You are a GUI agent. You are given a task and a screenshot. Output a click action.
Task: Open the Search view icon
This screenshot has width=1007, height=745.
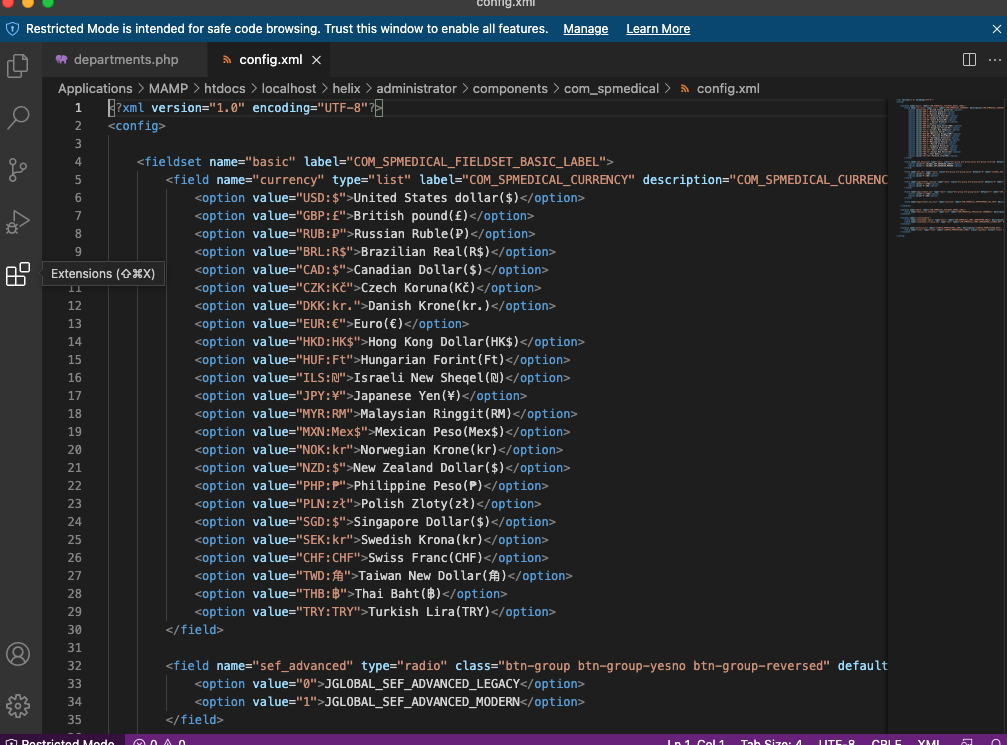(18, 118)
